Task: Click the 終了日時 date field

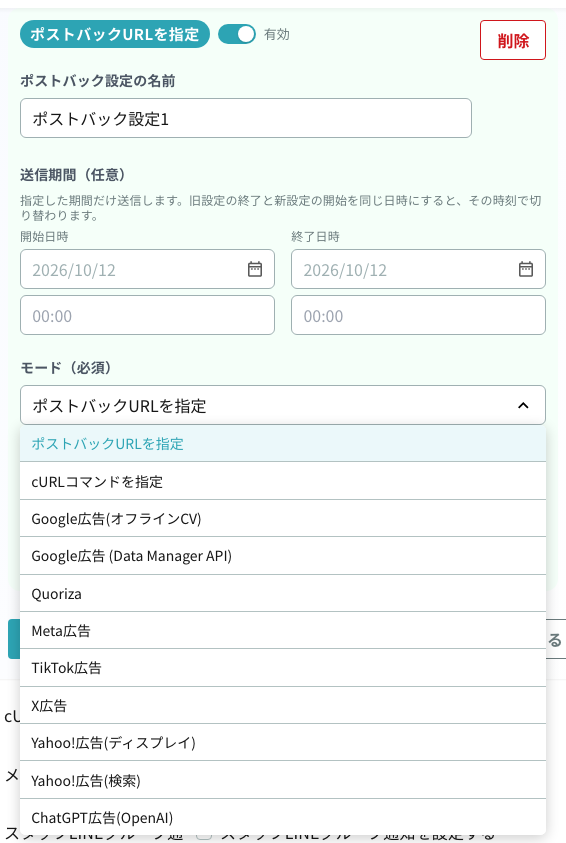Action: 418,269
